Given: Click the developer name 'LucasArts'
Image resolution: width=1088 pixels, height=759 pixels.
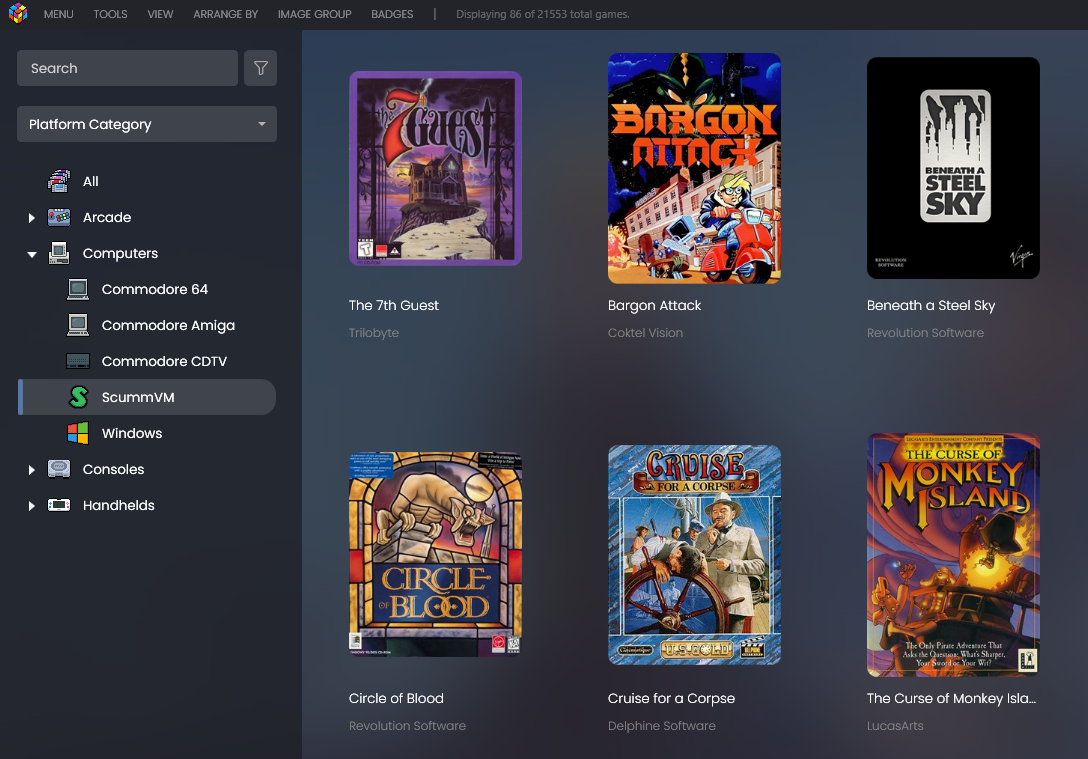Looking at the screenshot, I should coord(895,726).
